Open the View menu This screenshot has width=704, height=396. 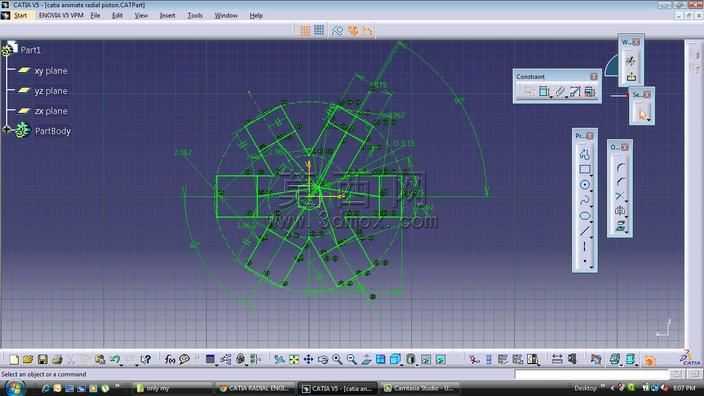point(141,15)
